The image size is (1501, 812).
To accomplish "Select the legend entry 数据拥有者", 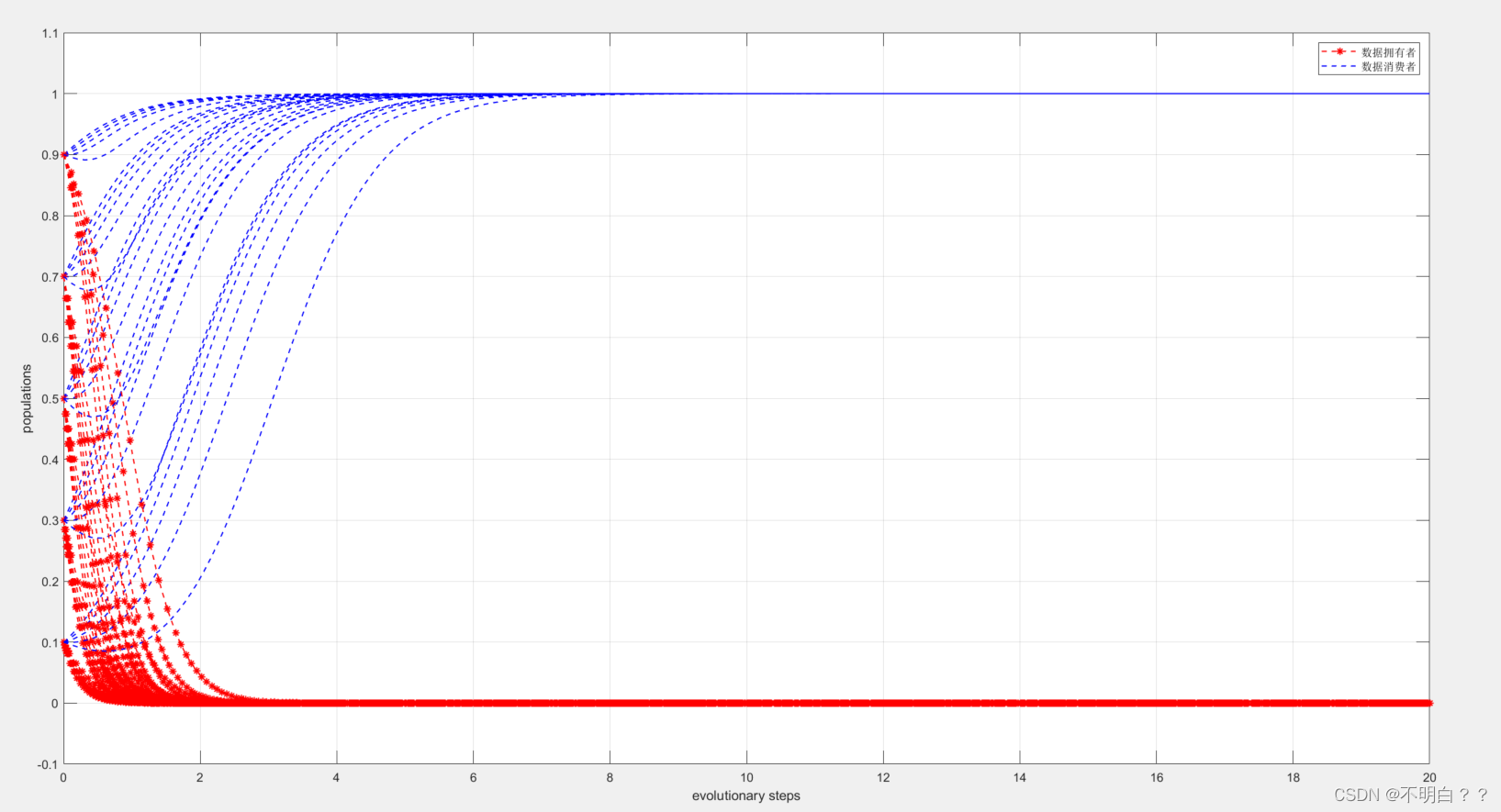I will click(1388, 52).
